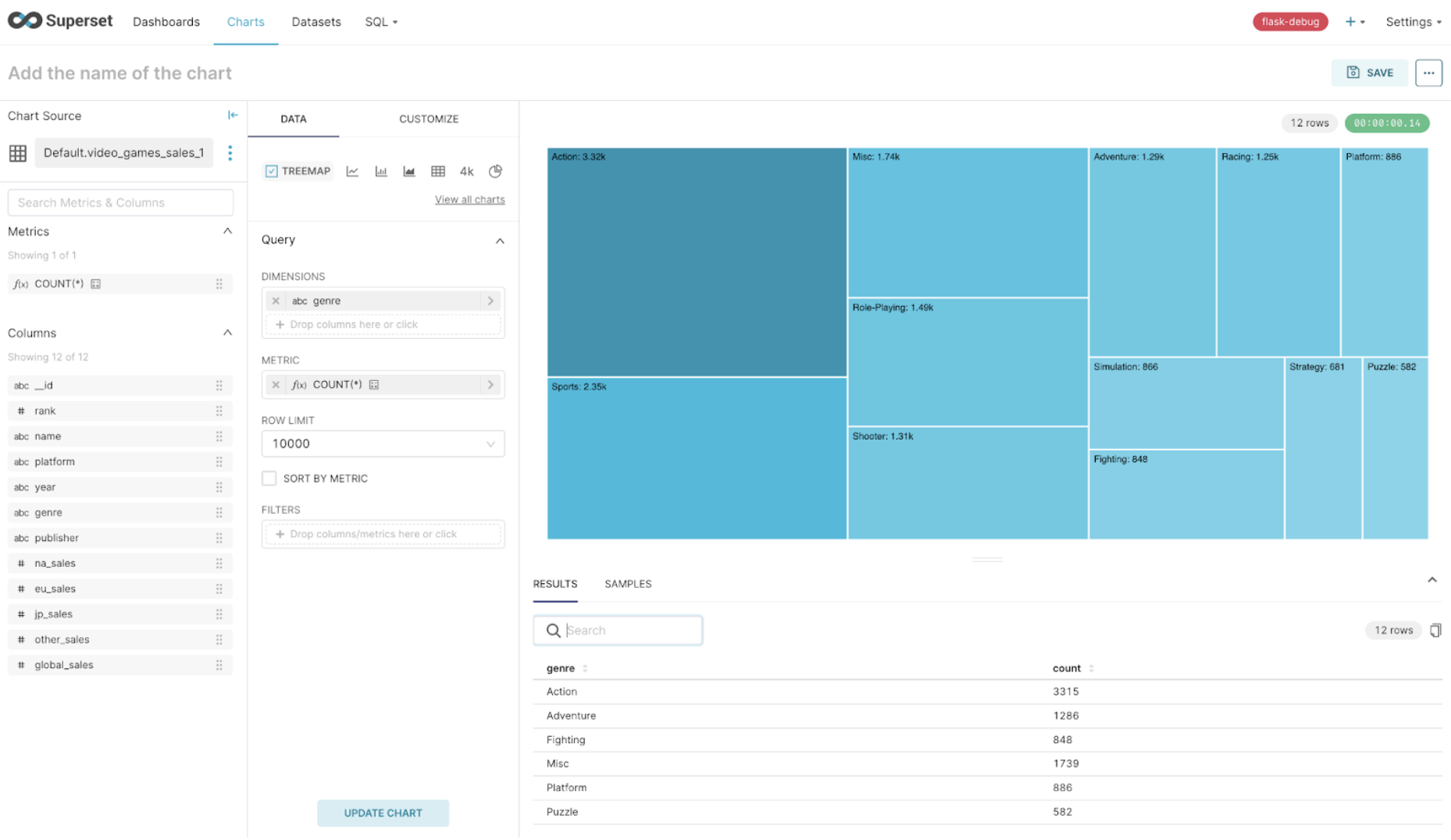This screenshot has width=1451, height=840.
Task: Click the drag handle of global_sales column
Action: click(x=219, y=665)
